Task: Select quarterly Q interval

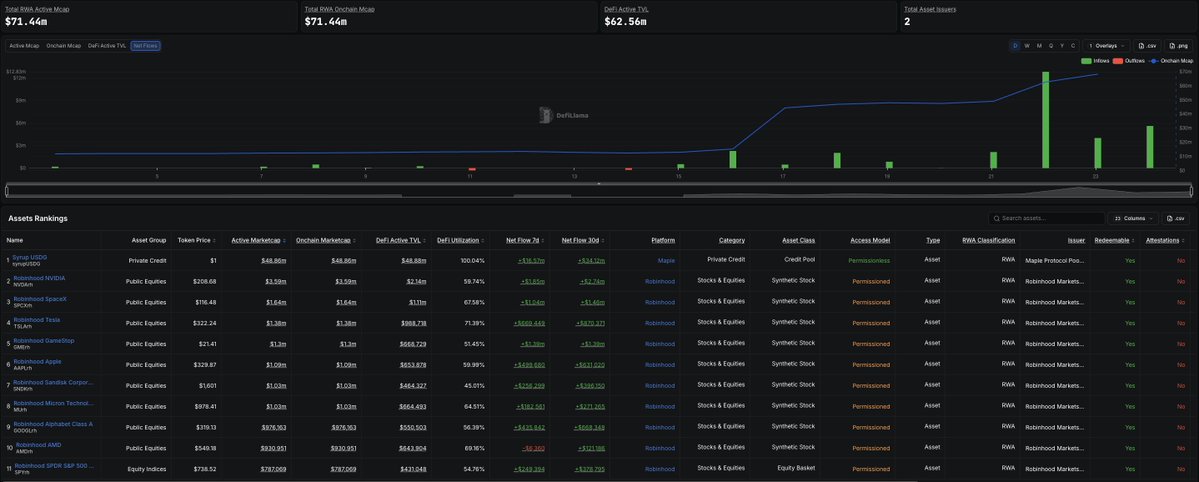Action: pos(1051,46)
